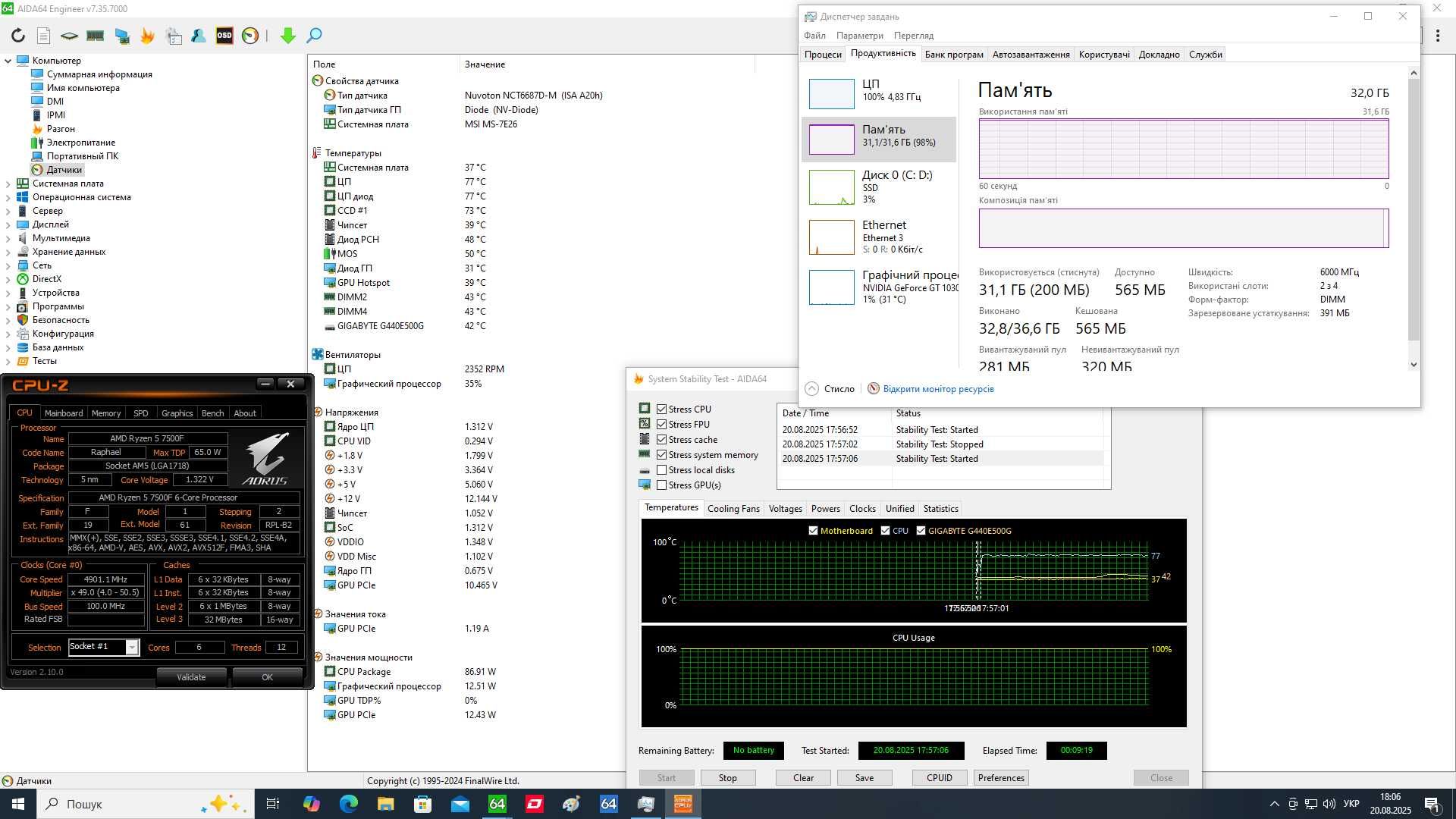Collapse Task Manager view with Стисло
This screenshot has height=819, width=1456.
pyautogui.click(x=830, y=389)
